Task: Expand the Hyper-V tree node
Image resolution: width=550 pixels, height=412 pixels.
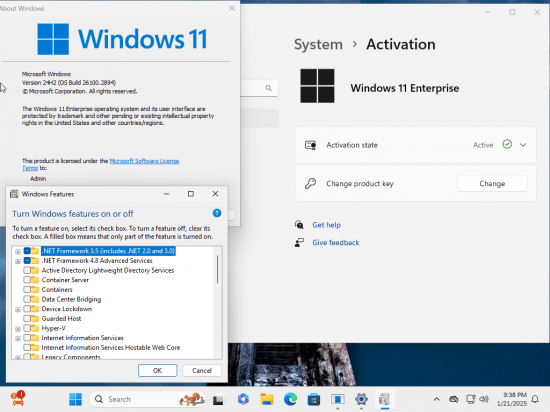Action: pos(18,329)
